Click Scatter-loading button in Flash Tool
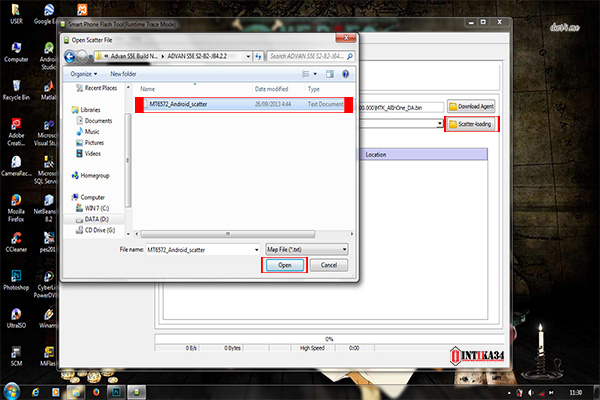 (471, 124)
